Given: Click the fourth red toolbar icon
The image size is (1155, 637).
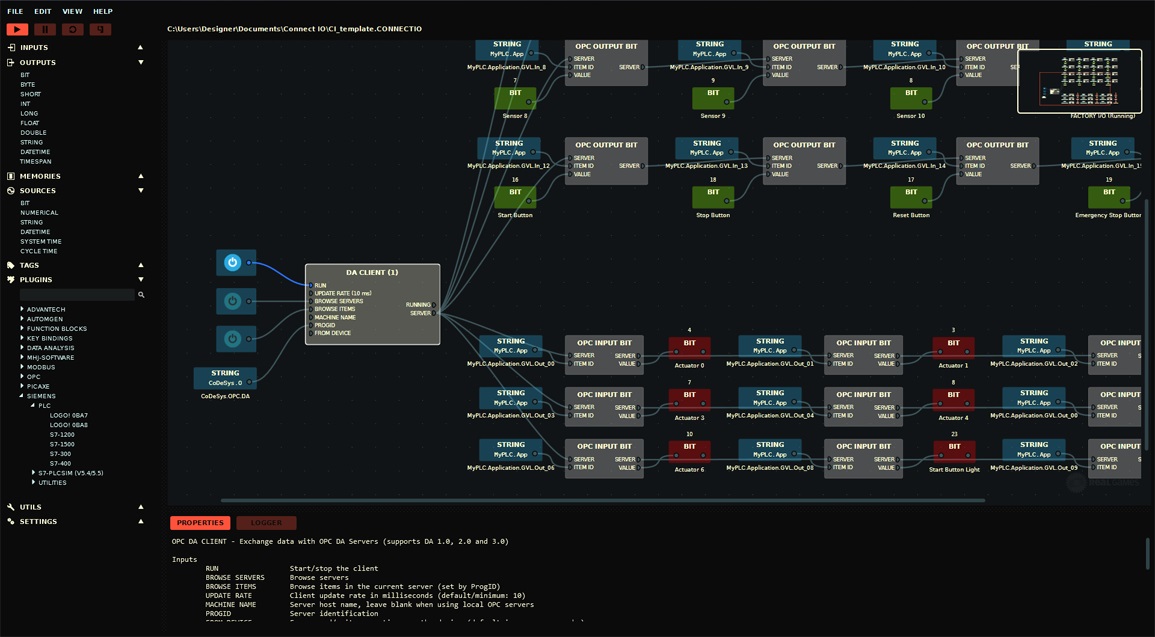Looking at the screenshot, I should tap(100, 30).
